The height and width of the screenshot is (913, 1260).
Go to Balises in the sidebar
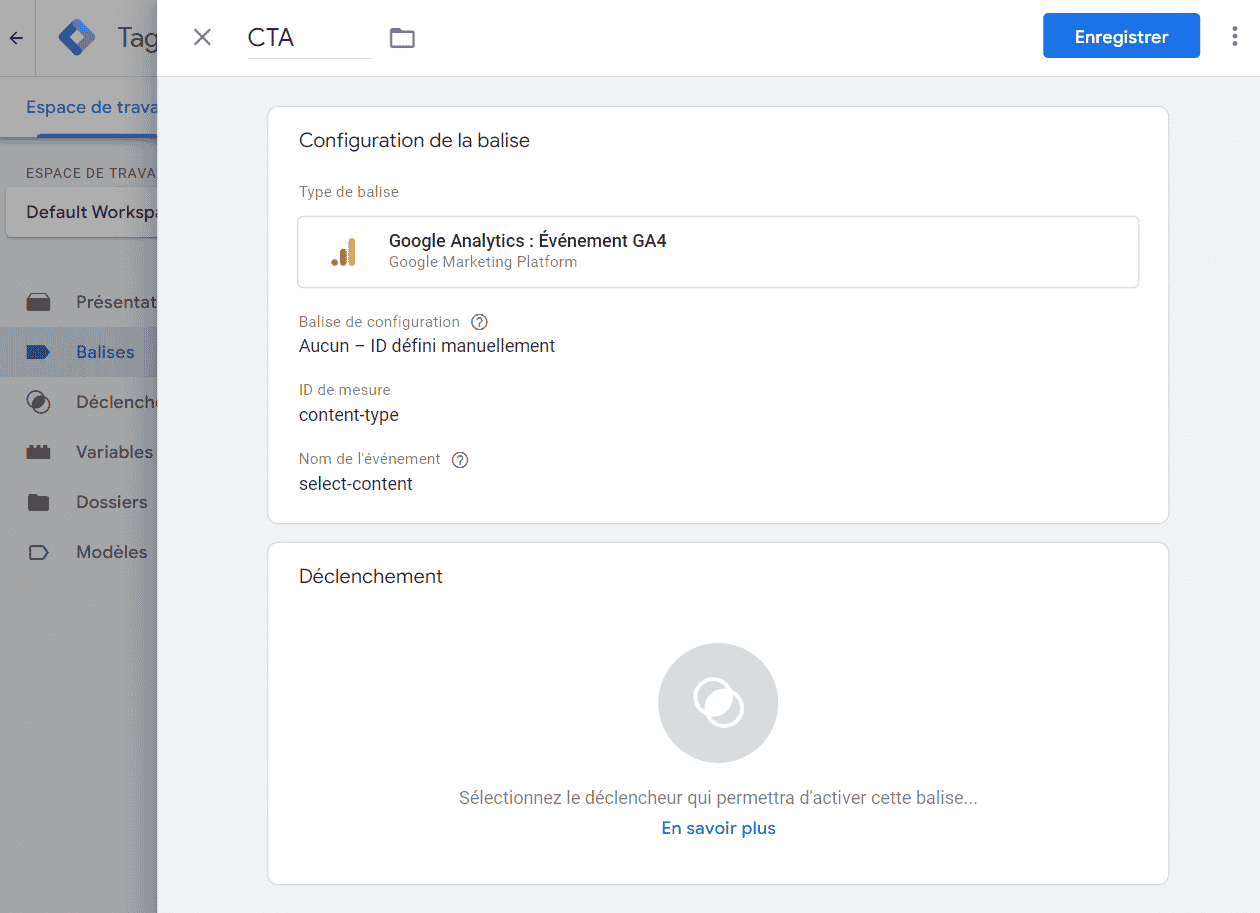pos(104,352)
